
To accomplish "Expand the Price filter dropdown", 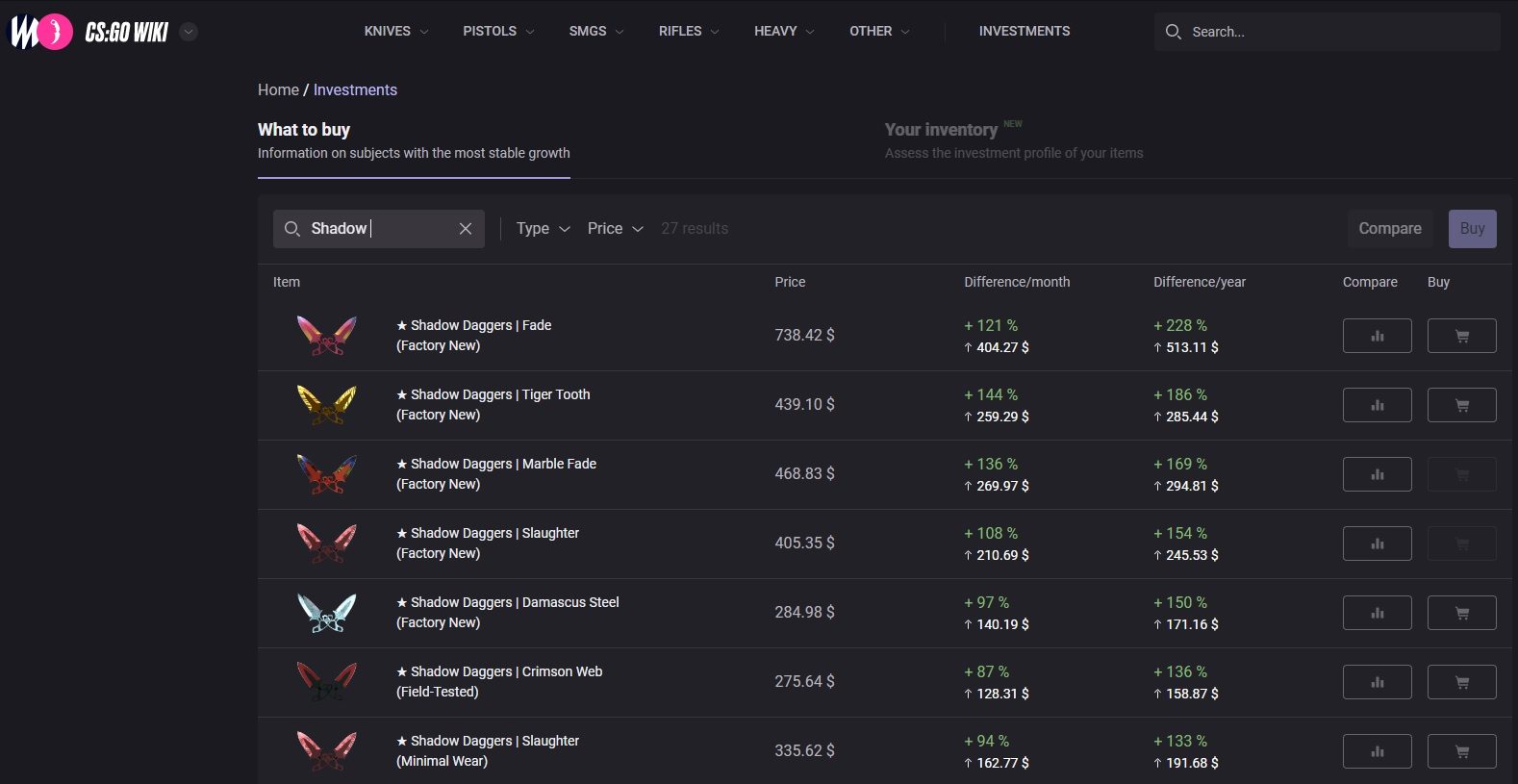I will tap(616, 229).
